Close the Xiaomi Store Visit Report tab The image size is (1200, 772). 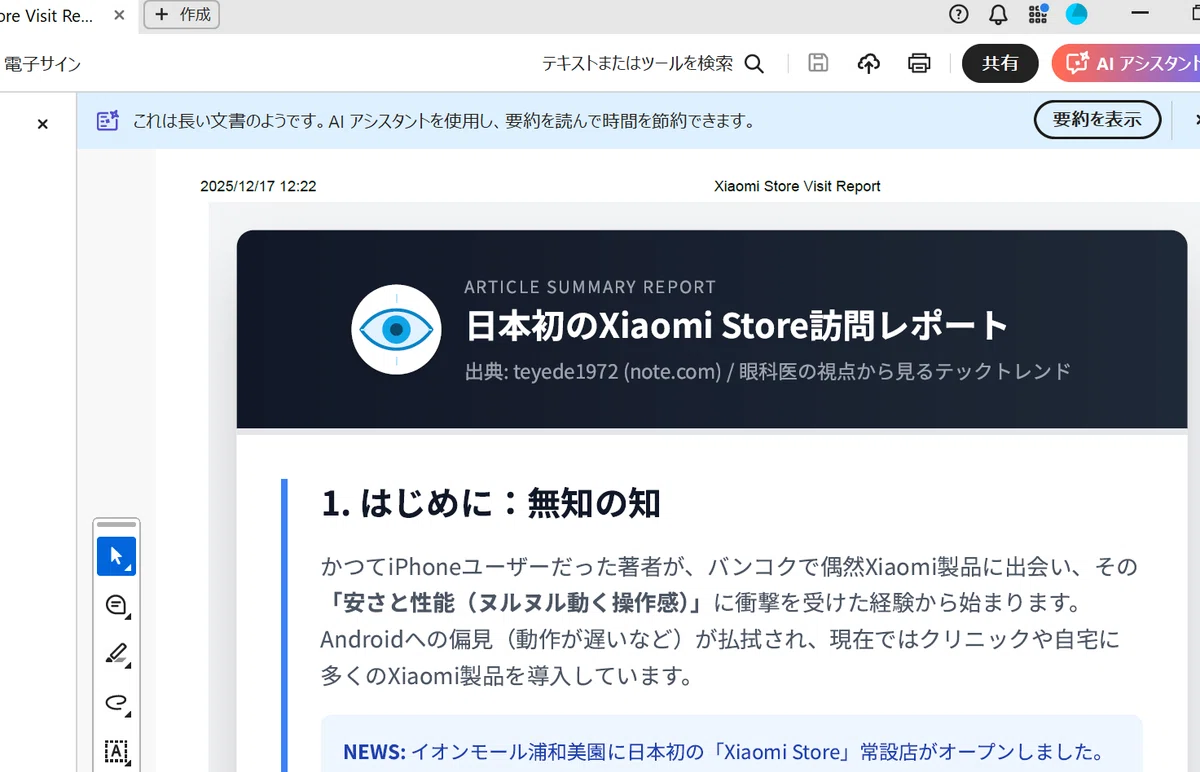coord(119,15)
